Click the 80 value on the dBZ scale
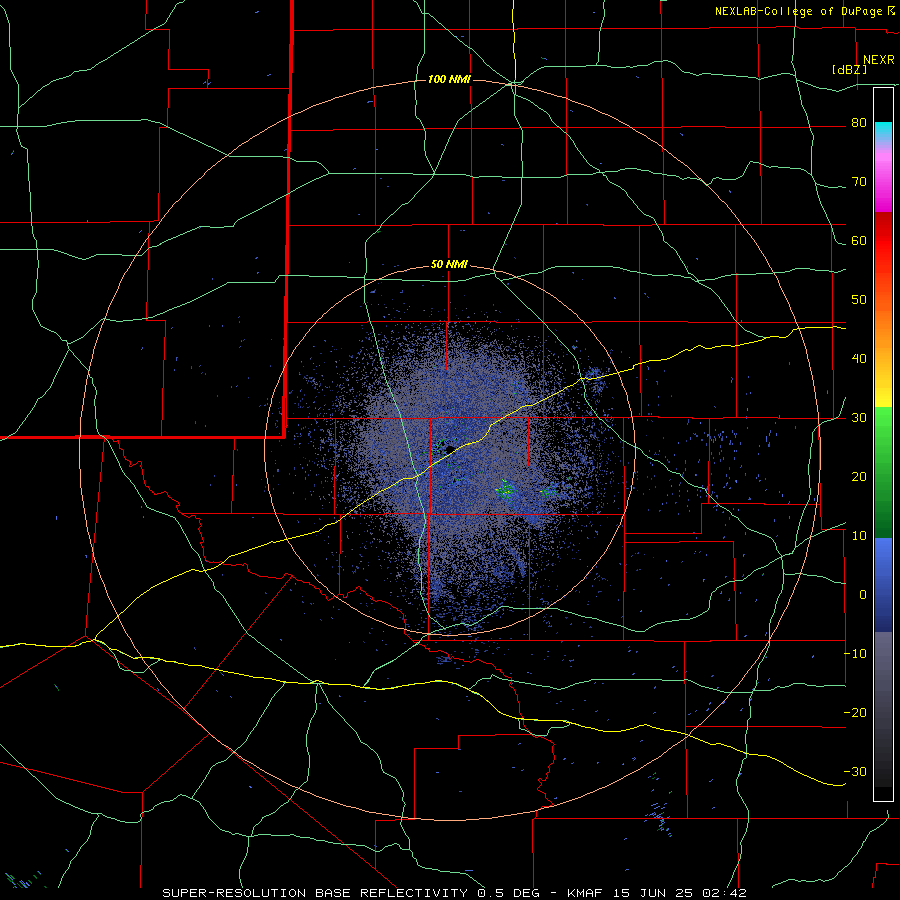 click(859, 123)
